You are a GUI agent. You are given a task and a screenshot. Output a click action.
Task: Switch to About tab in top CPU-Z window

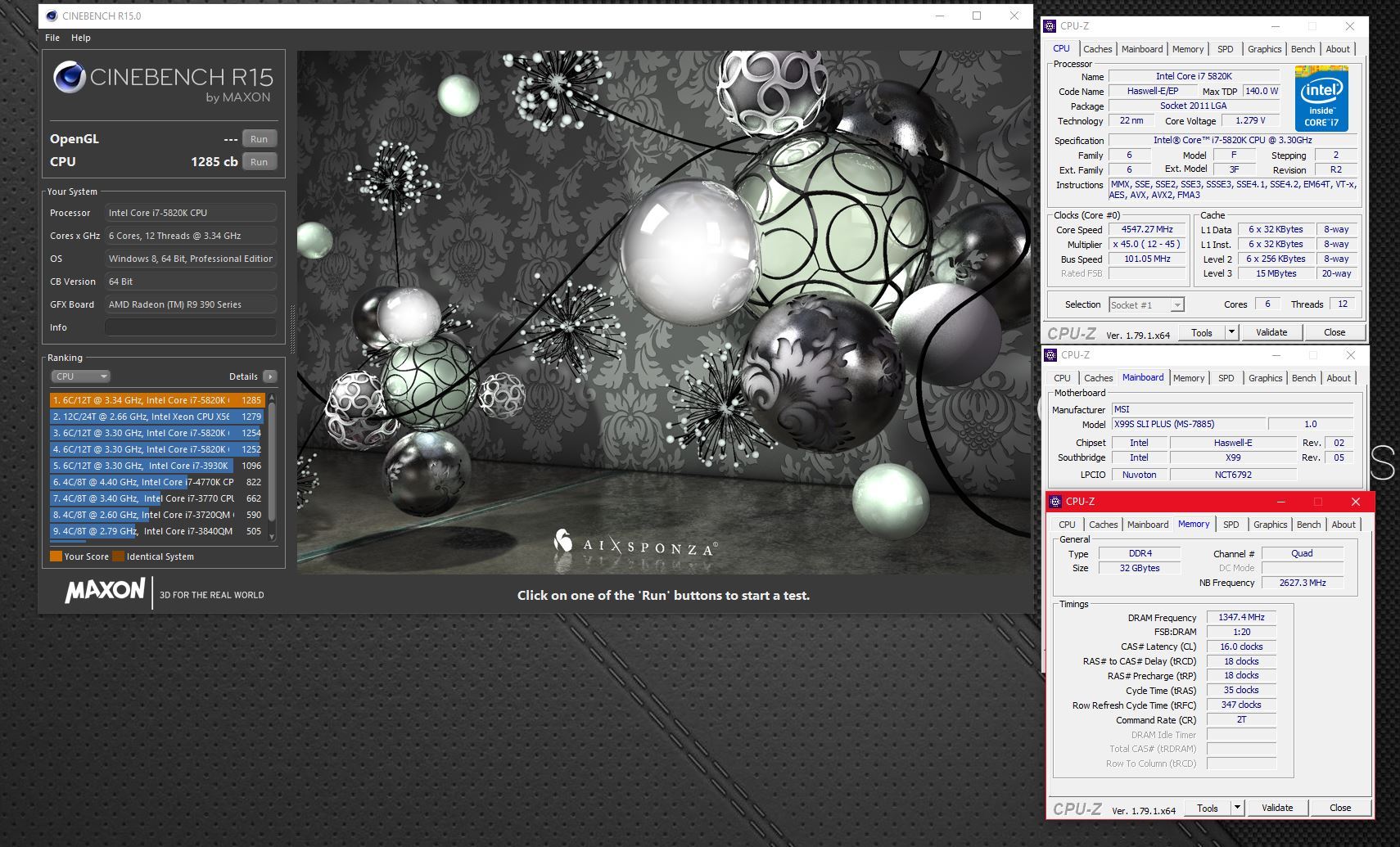1338,49
